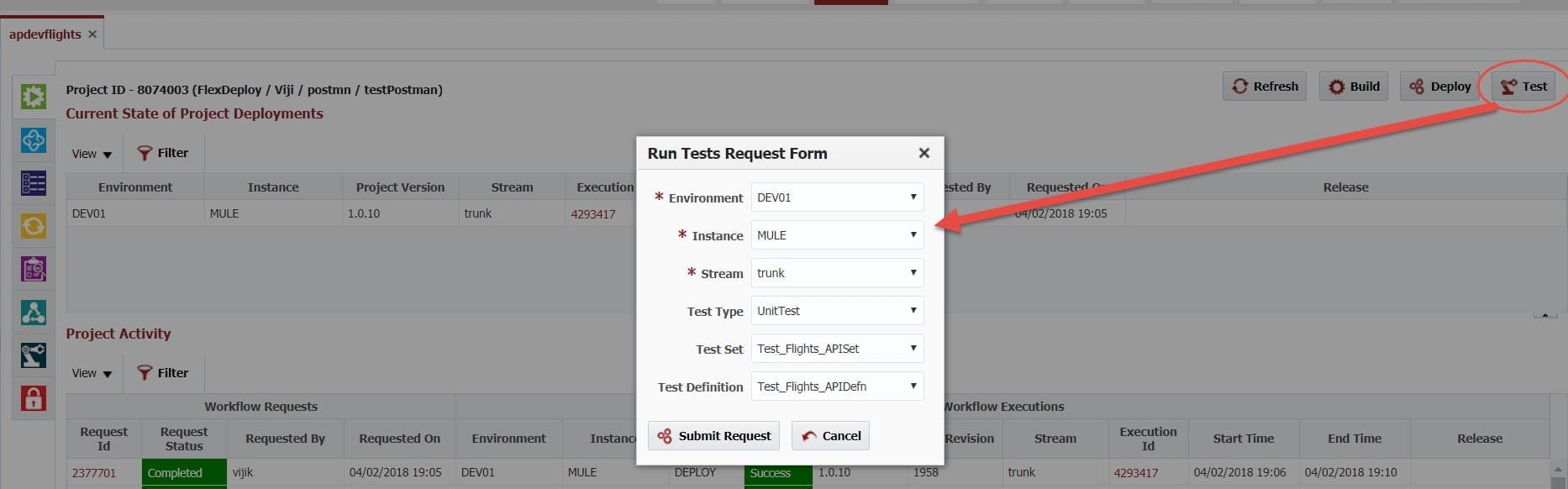Click the End Time column header
1568x489 pixels.
[1355, 439]
